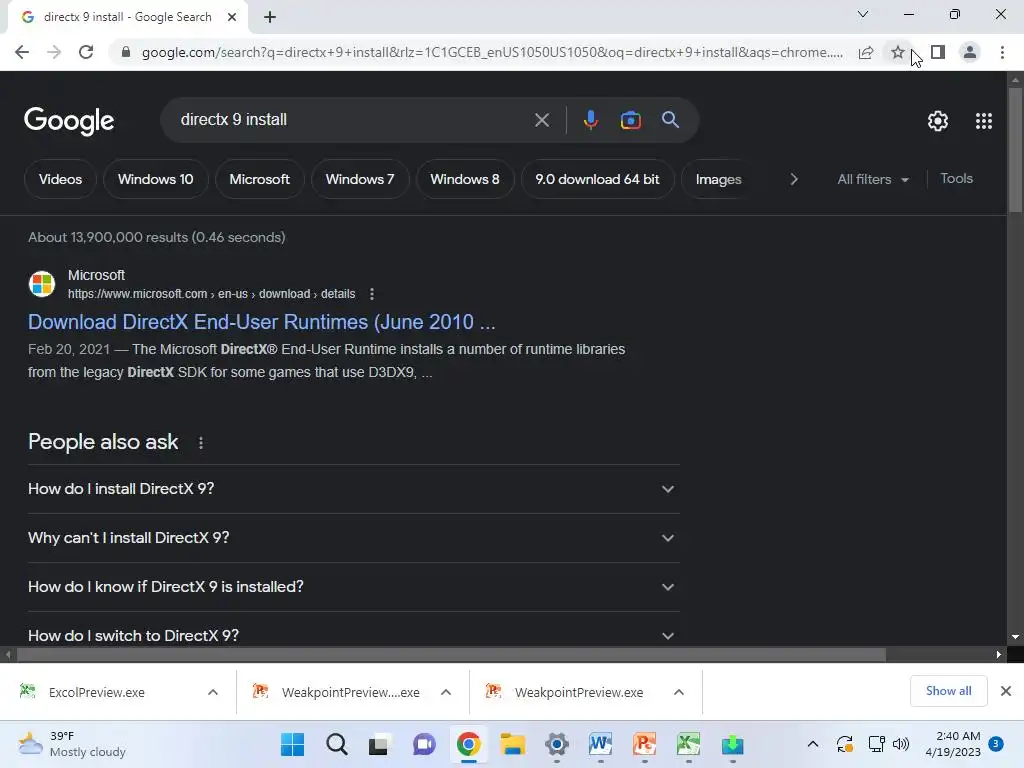This screenshot has width=1024, height=768.
Task: Open Google apps grid
Action: click(984, 121)
